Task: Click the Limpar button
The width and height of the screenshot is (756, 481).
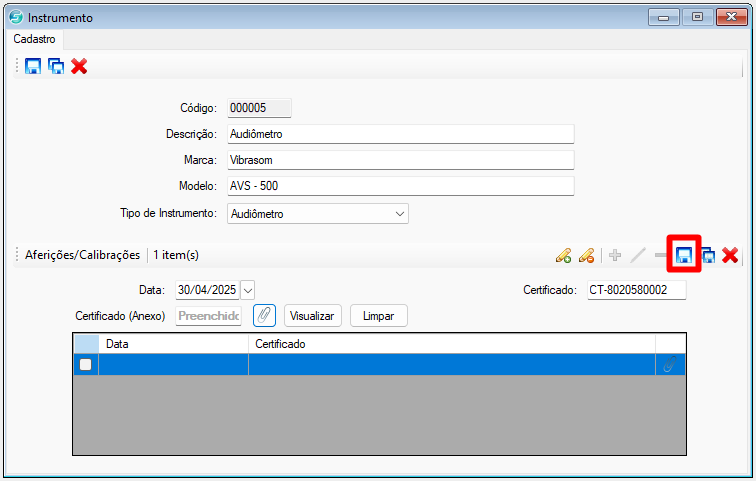Action: pos(378,315)
